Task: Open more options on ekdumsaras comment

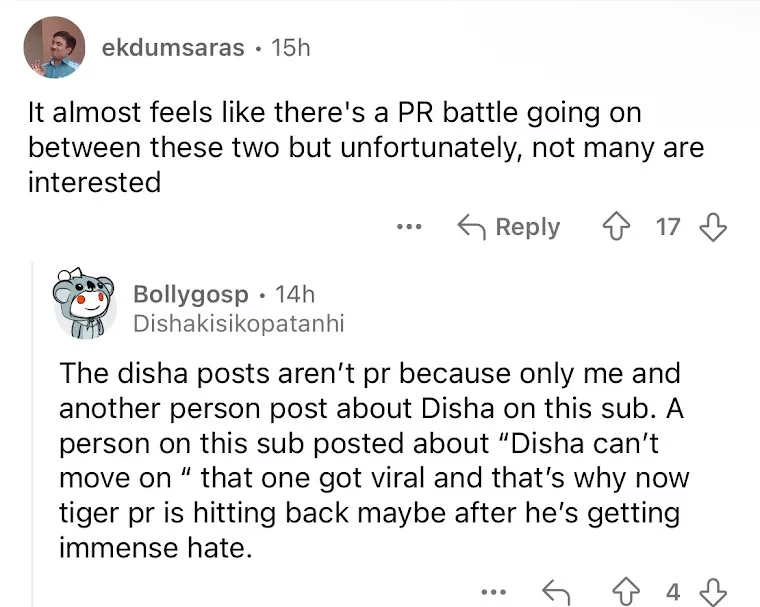Action: point(409,227)
